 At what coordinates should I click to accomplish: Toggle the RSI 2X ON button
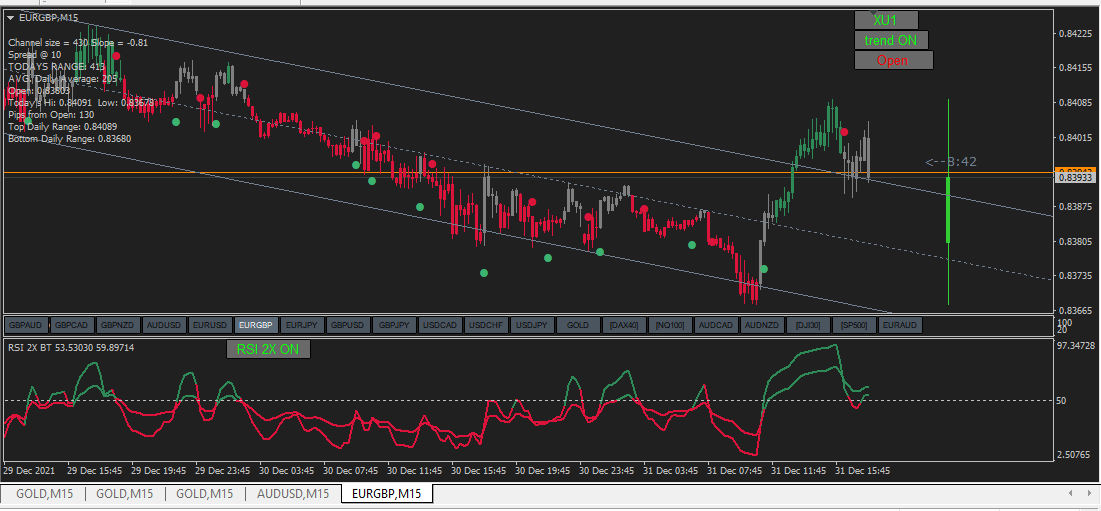268,349
